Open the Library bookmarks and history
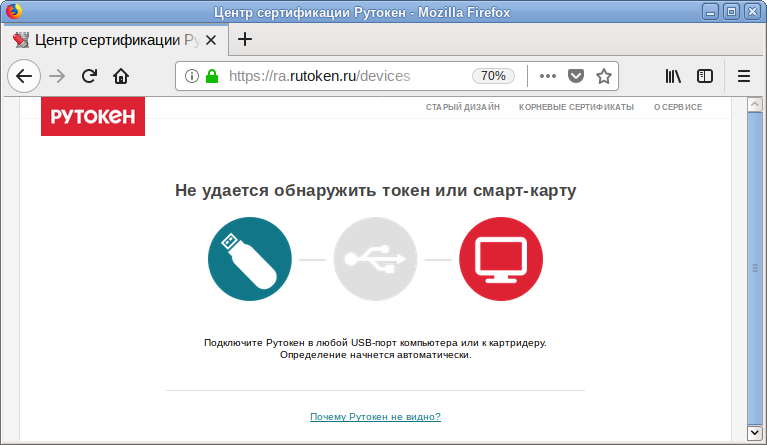Image resolution: width=767 pixels, height=445 pixels. (x=673, y=76)
